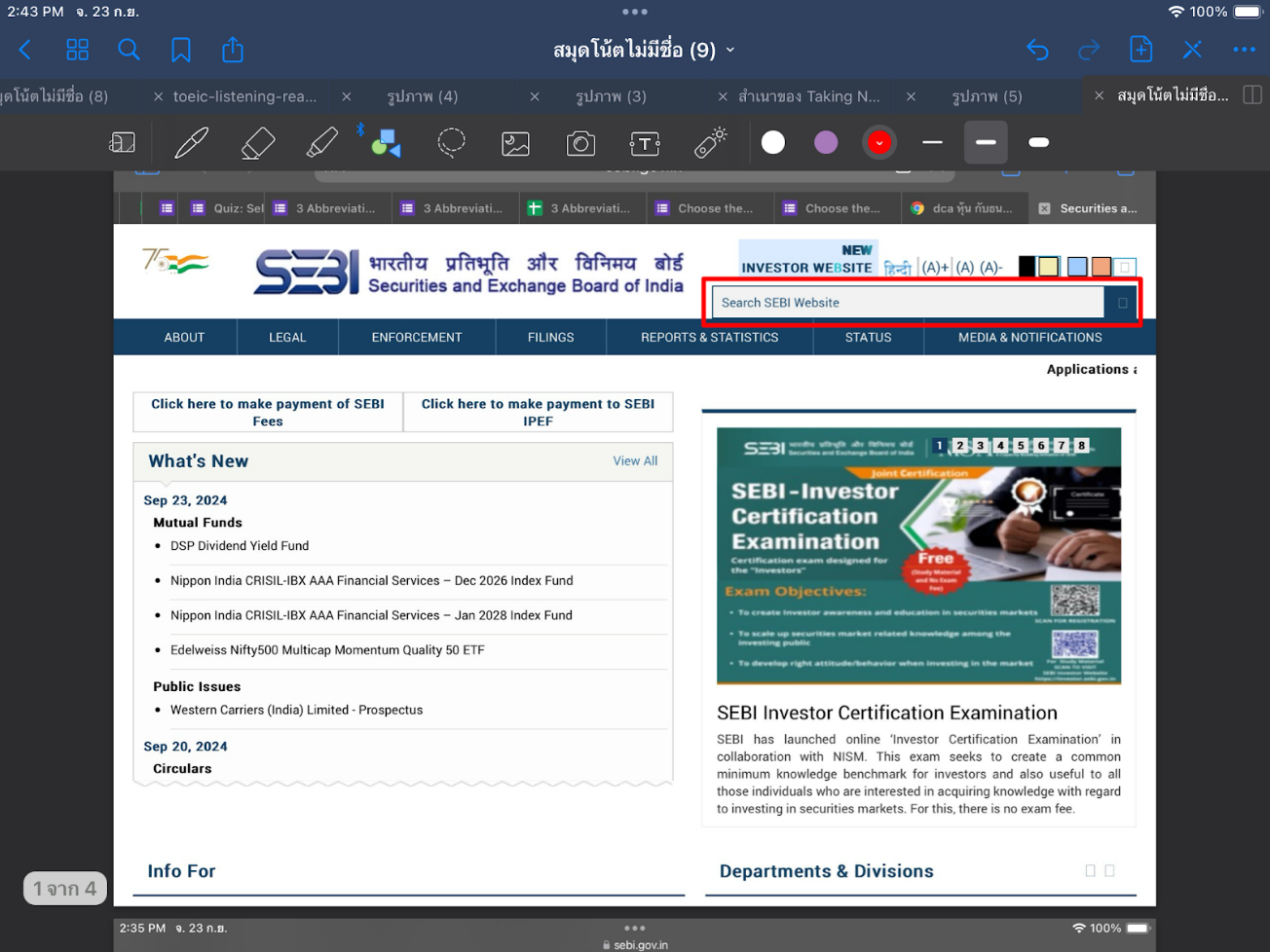Screen dimensions: 1270x952
Task: Select the Highlighter tool
Action: point(321,143)
